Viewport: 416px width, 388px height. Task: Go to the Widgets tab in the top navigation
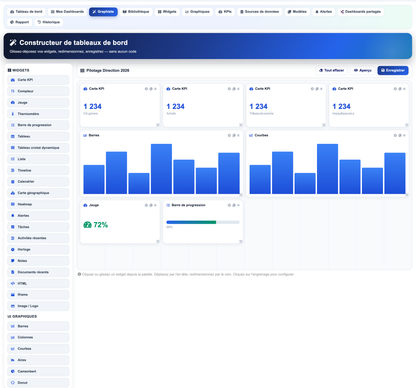point(167,12)
